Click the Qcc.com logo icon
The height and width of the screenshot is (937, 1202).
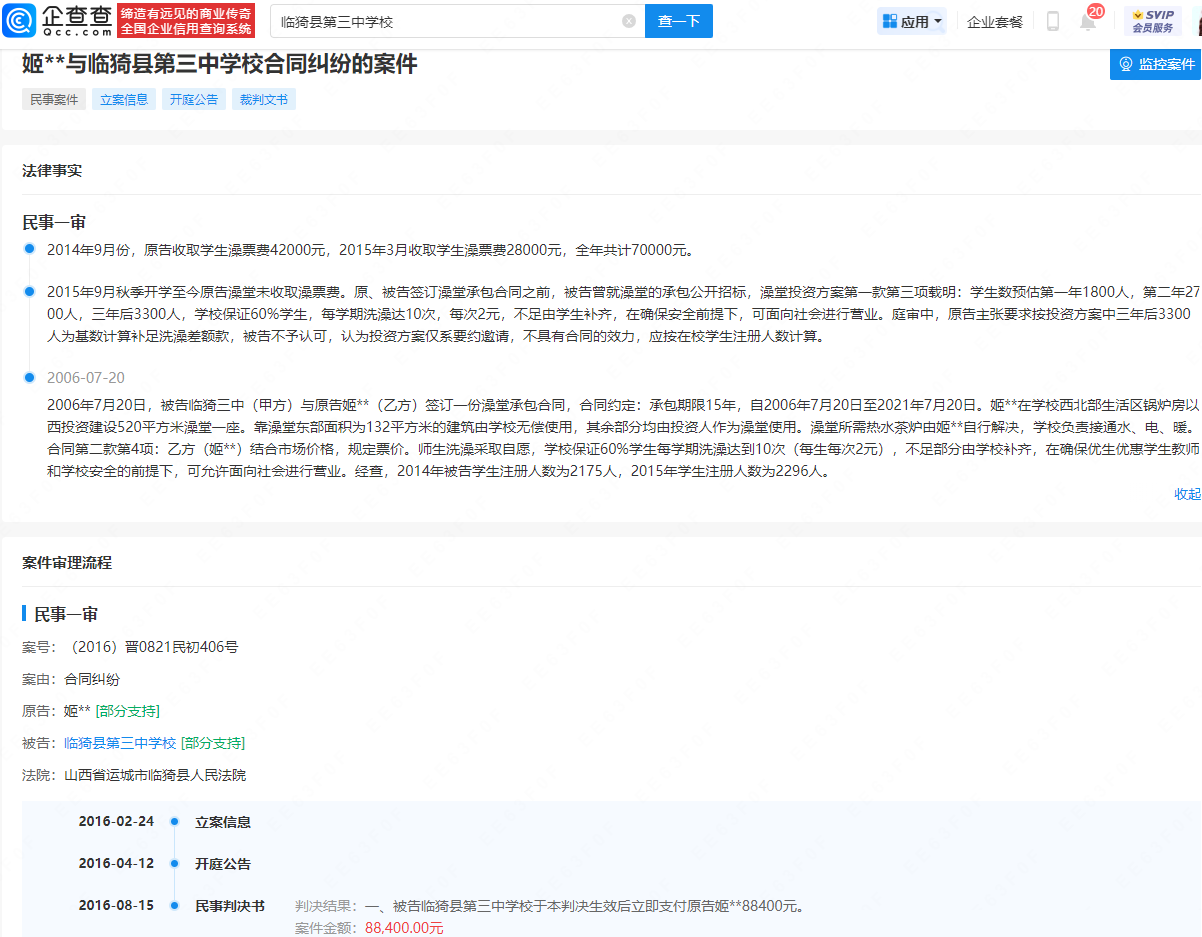pos(19,21)
